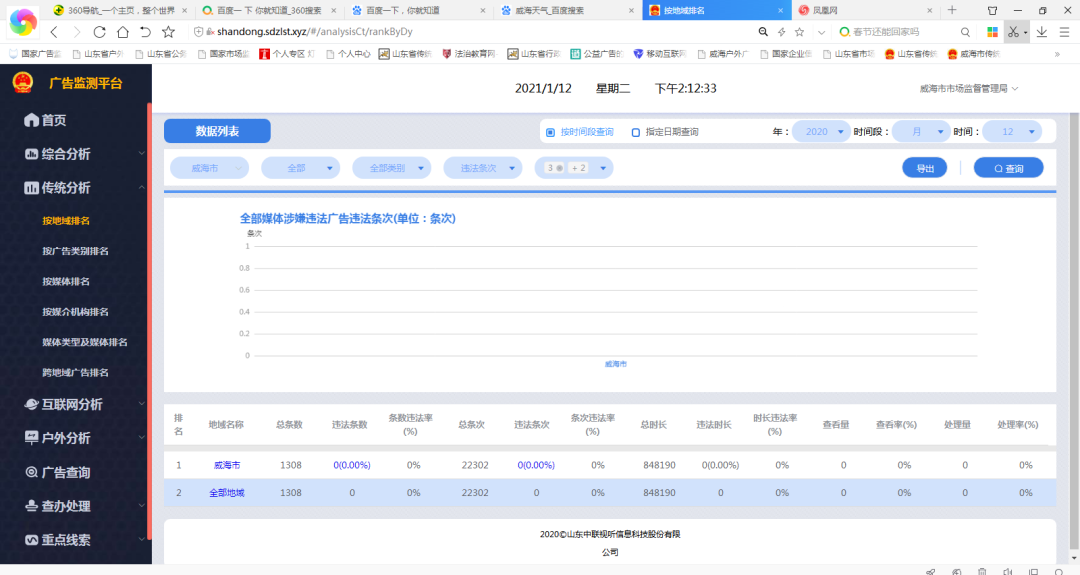Click the 导出 export button
The height and width of the screenshot is (575, 1080).
point(924,168)
